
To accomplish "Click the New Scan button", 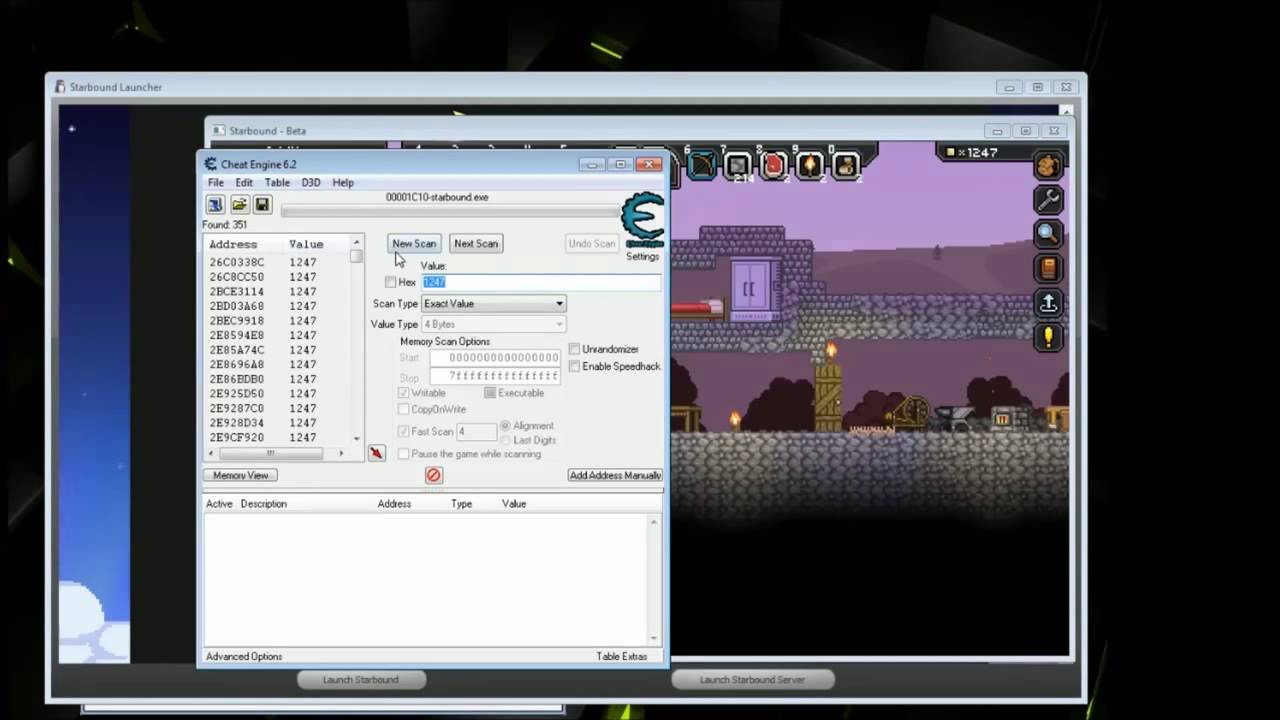I will (x=414, y=244).
